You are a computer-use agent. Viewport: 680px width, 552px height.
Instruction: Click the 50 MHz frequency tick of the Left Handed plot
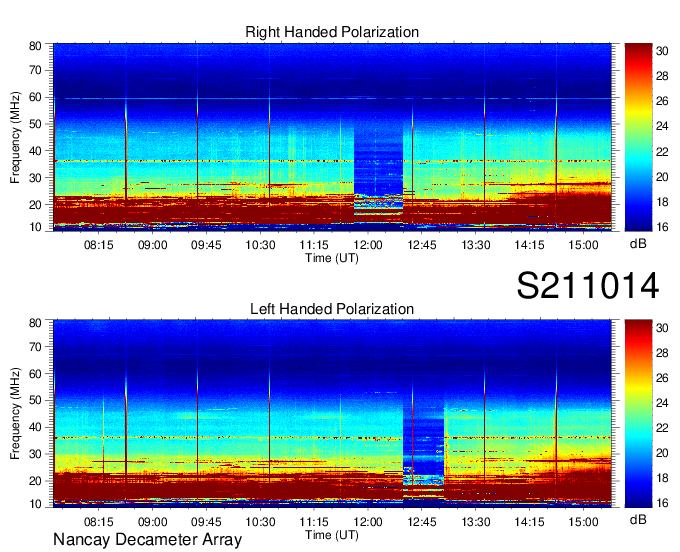[35, 401]
